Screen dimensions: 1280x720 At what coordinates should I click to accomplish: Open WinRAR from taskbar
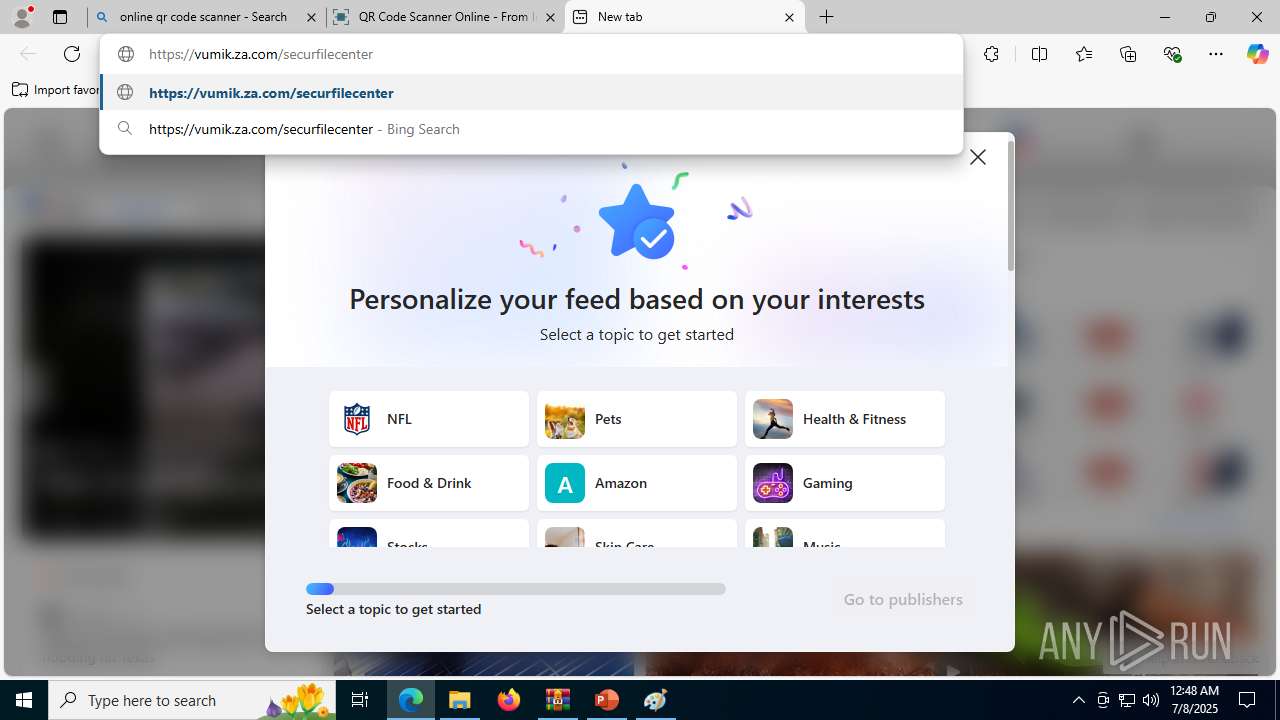pyautogui.click(x=558, y=700)
